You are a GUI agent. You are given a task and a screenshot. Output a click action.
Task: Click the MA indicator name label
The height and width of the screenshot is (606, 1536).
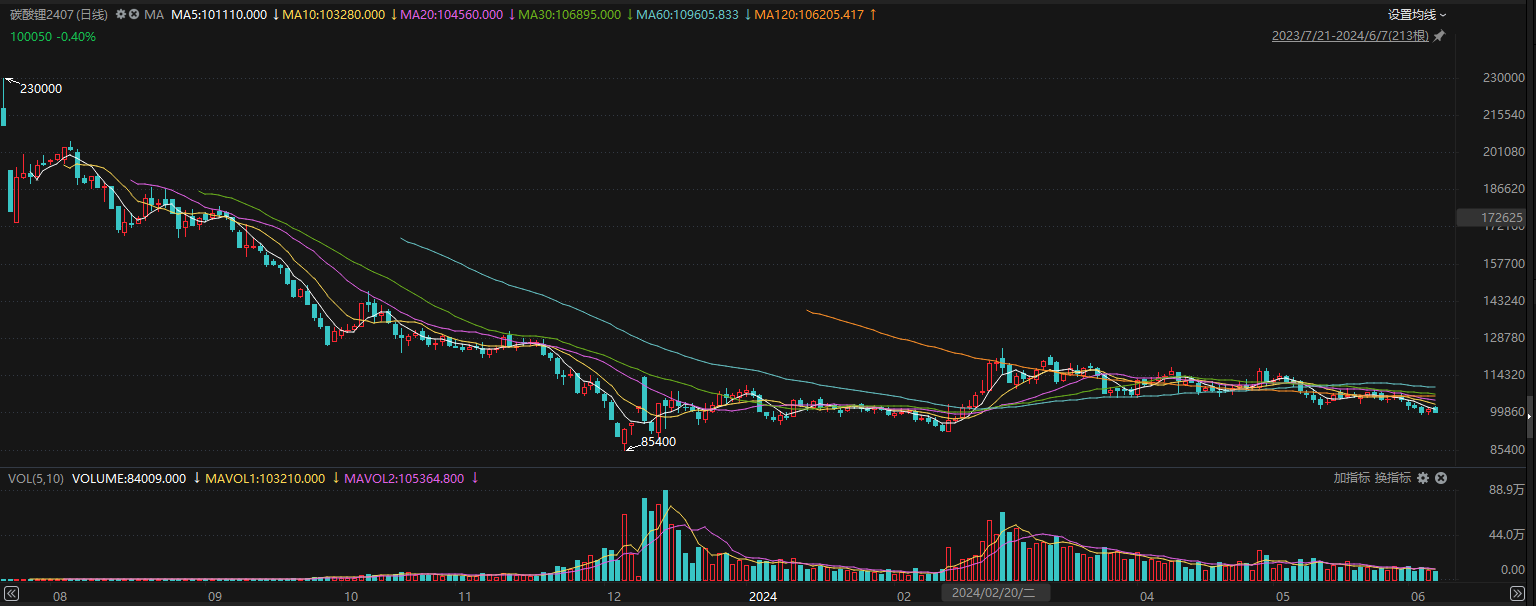pyautogui.click(x=154, y=15)
